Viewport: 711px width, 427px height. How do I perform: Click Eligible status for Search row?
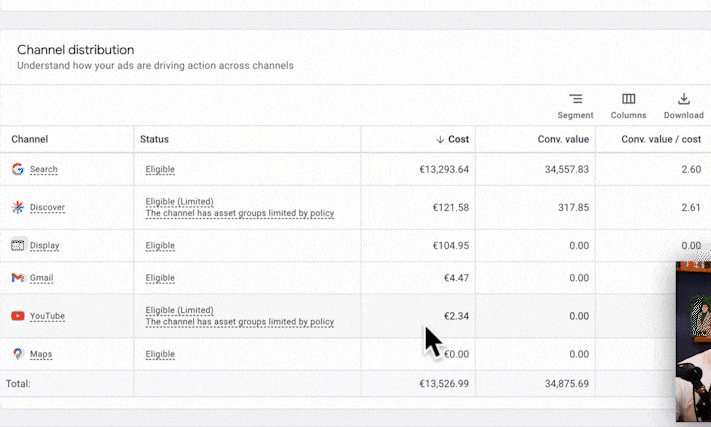[x=160, y=170]
